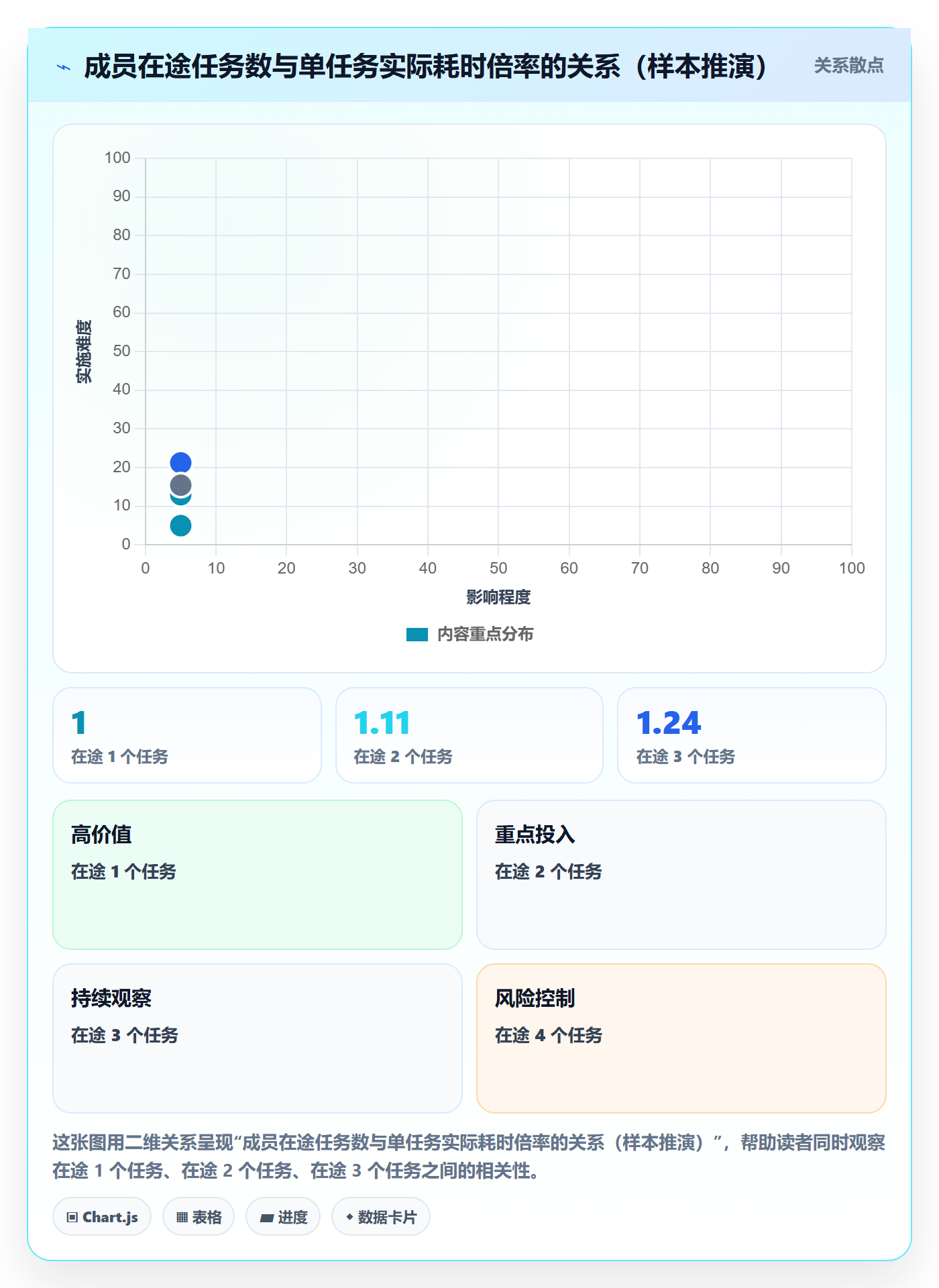Select the lowest teal scatter point near 5
The height and width of the screenshot is (1288, 939).
click(x=180, y=525)
